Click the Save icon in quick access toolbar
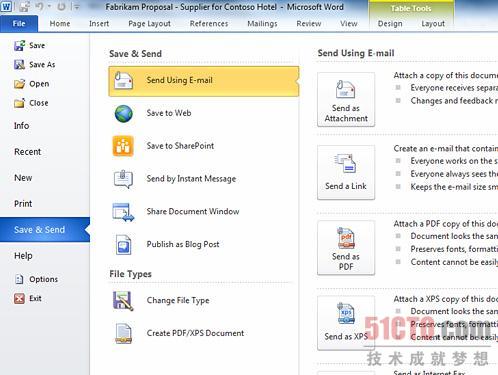This screenshot has width=498, height=375. [x=24, y=7]
